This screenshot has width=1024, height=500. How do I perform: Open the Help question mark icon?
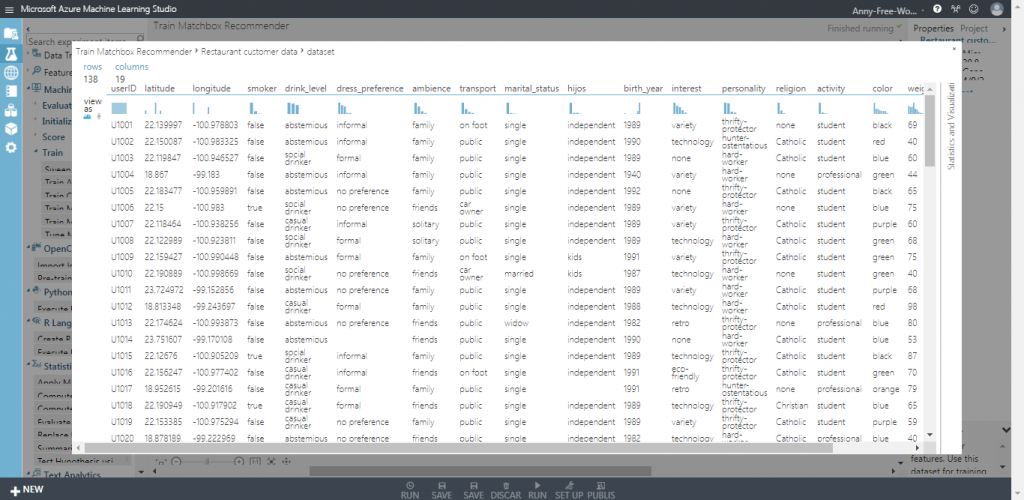point(938,9)
